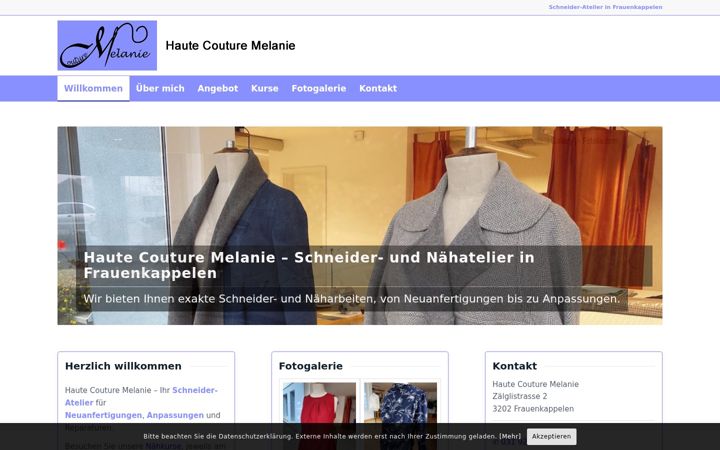Click the Herzlich willkommen heading
The height and width of the screenshot is (450, 720).
point(123,366)
